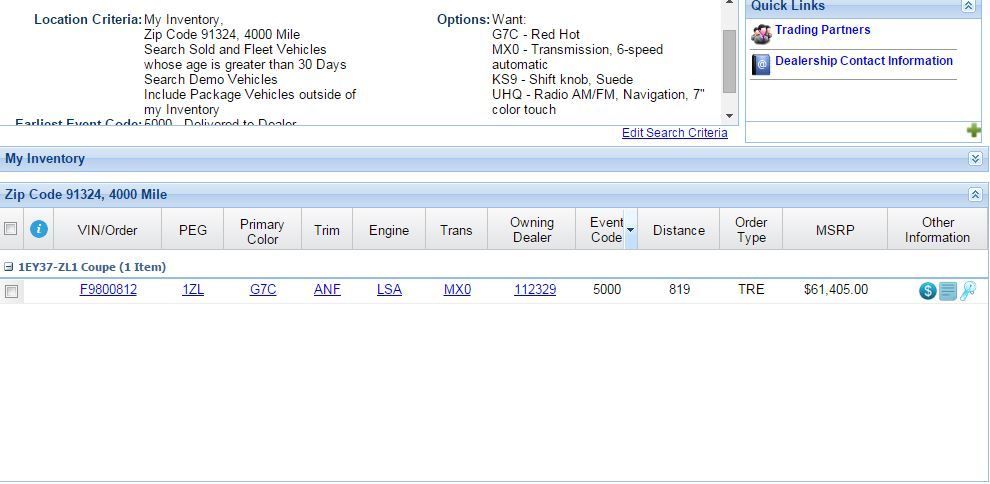Sort by the Distance column header
The height and width of the screenshot is (484, 990).
click(x=678, y=230)
